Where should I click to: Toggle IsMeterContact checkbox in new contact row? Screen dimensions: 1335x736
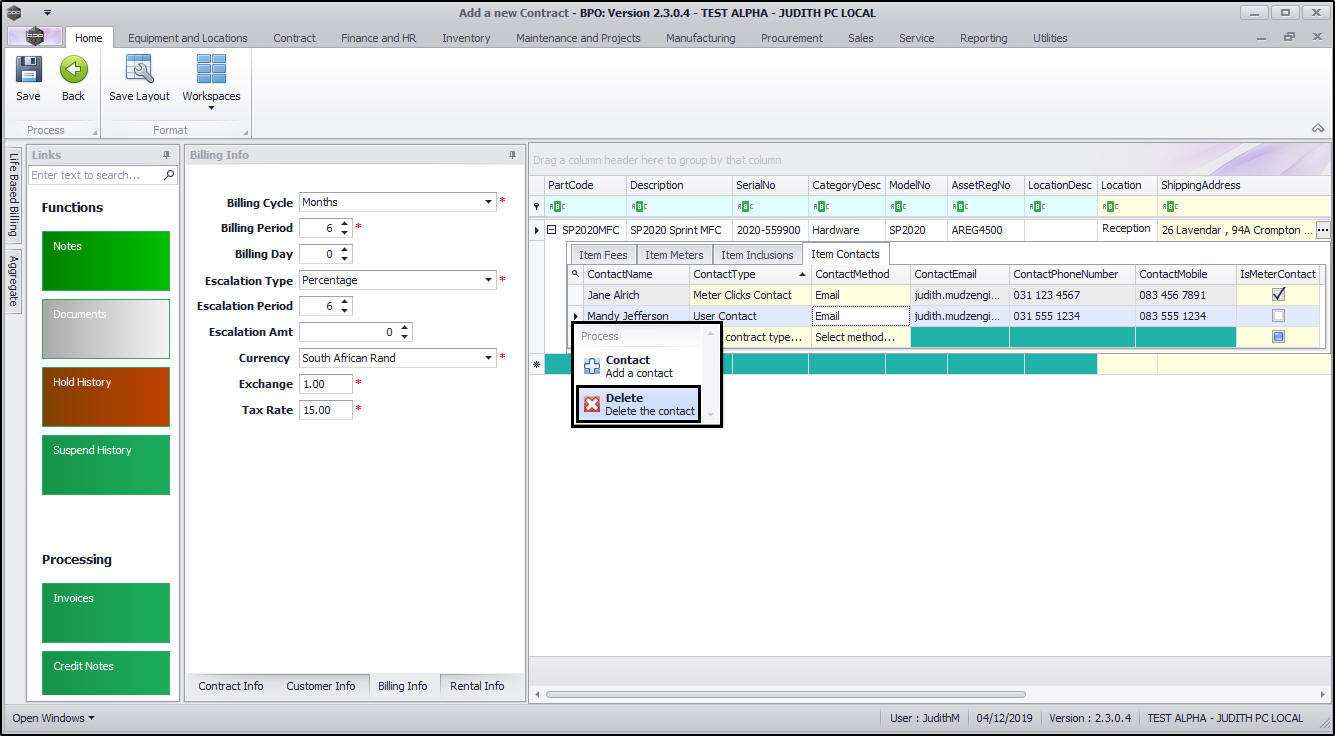pos(1278,337)
